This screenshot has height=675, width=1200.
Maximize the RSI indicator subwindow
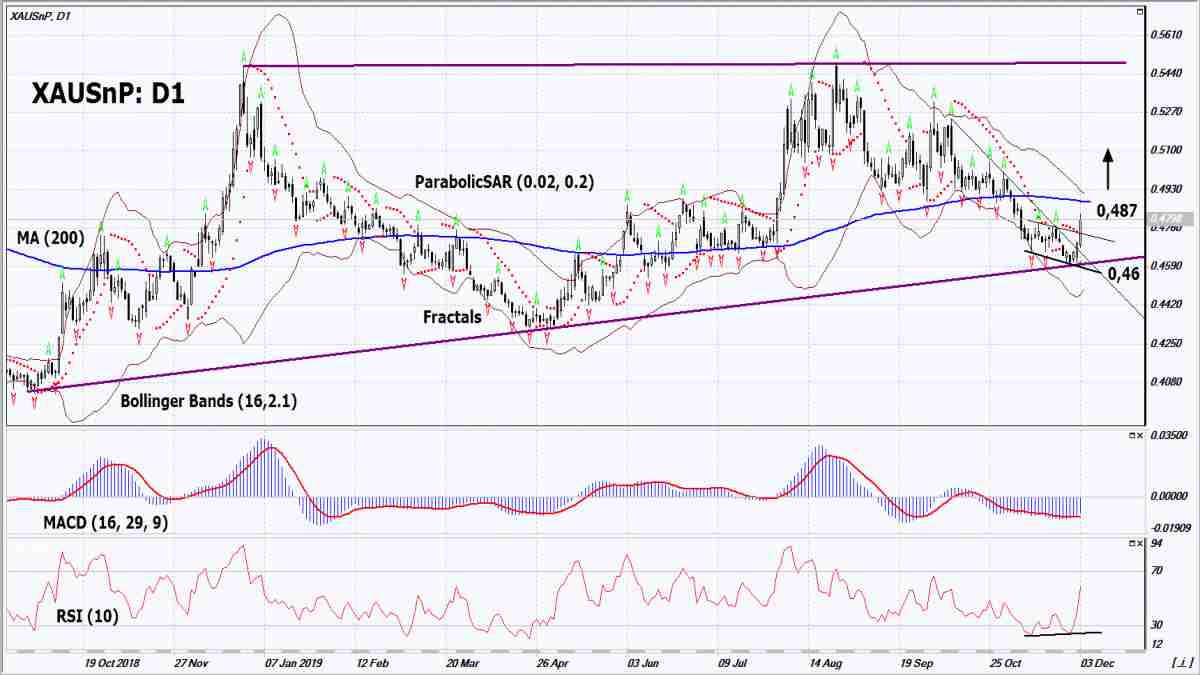(1132, 544)
